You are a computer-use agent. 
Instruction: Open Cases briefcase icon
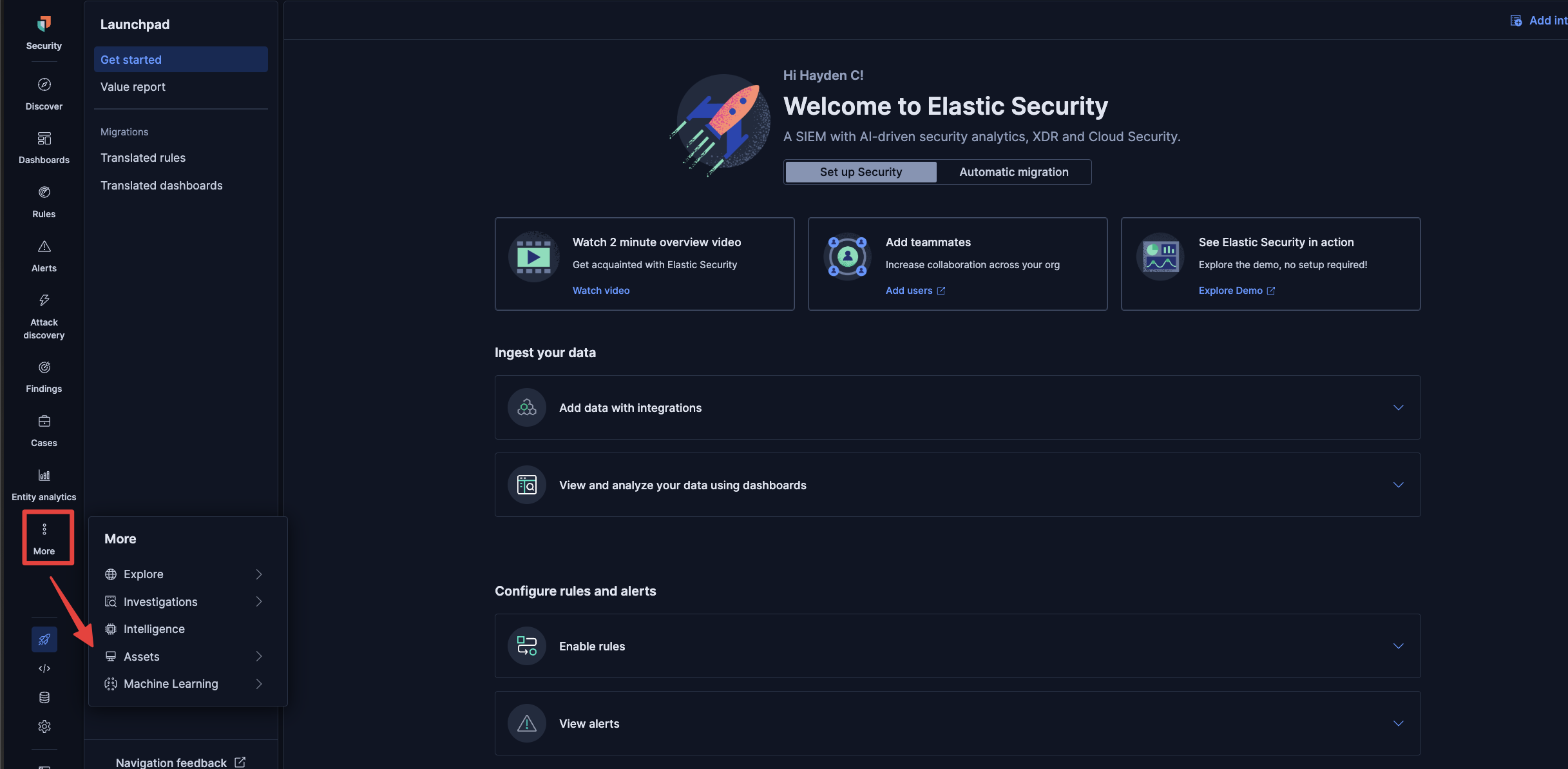44,422
